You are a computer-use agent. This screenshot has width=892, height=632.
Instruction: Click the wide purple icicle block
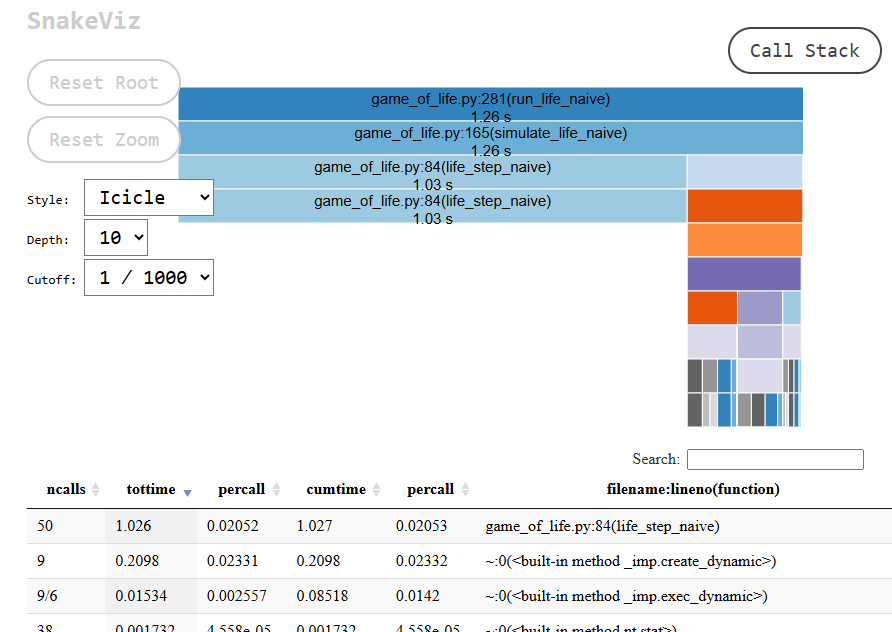pyautogui.click(x=744, y=274)
